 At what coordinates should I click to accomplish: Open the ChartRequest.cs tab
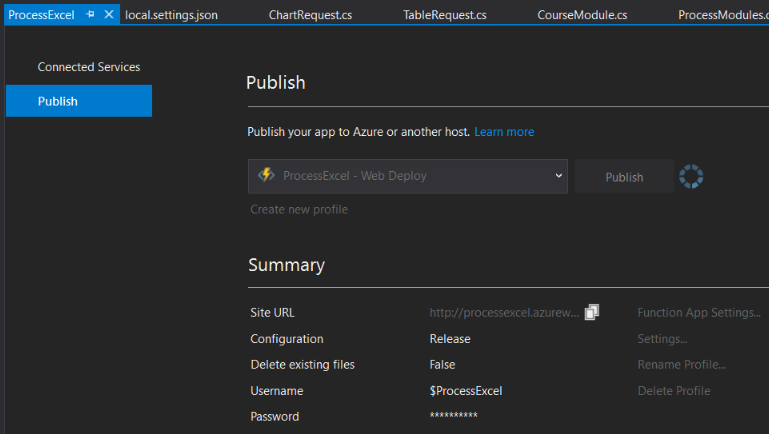tap(310, 15)
